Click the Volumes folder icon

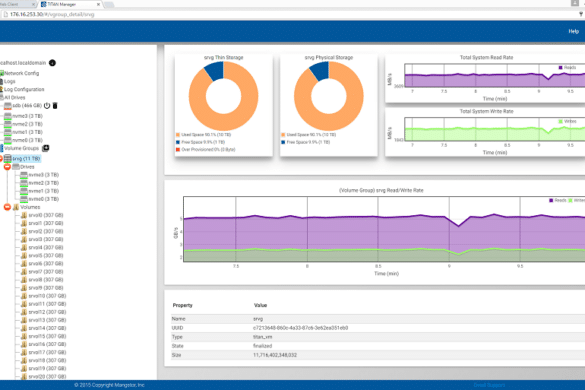coord(16,207)
